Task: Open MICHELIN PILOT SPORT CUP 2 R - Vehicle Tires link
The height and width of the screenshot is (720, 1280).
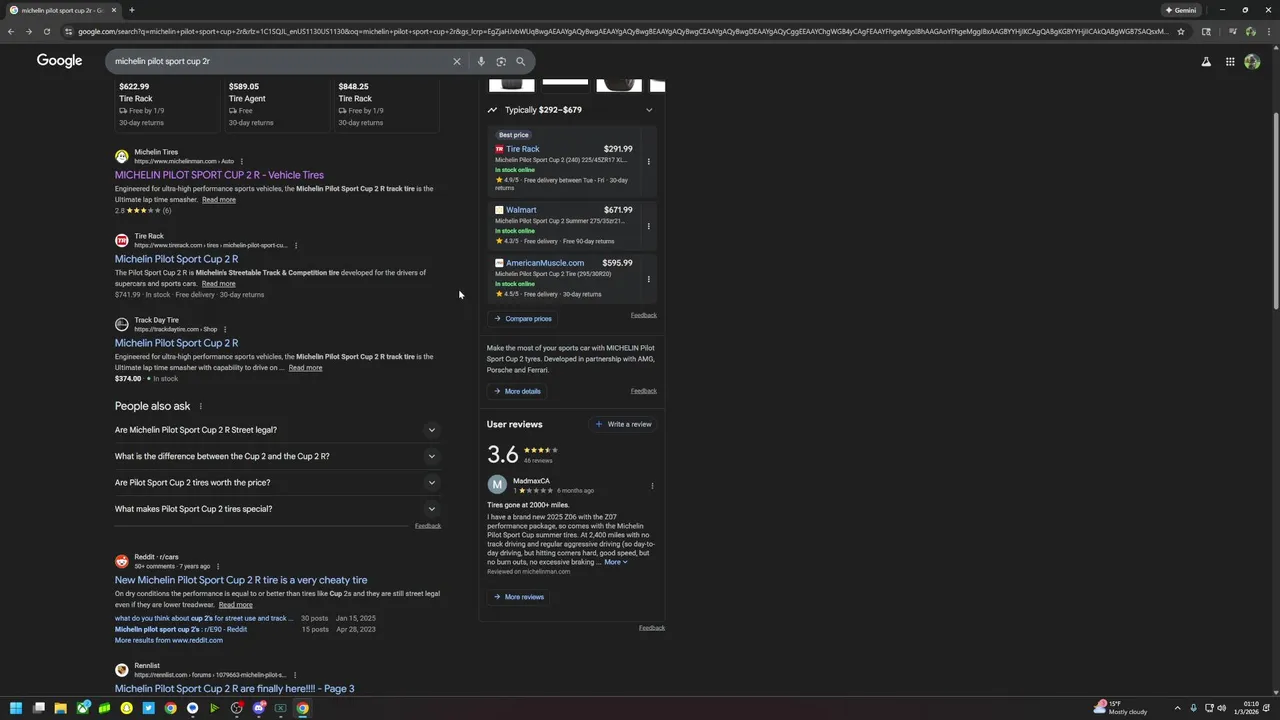Action: point(219,175)
